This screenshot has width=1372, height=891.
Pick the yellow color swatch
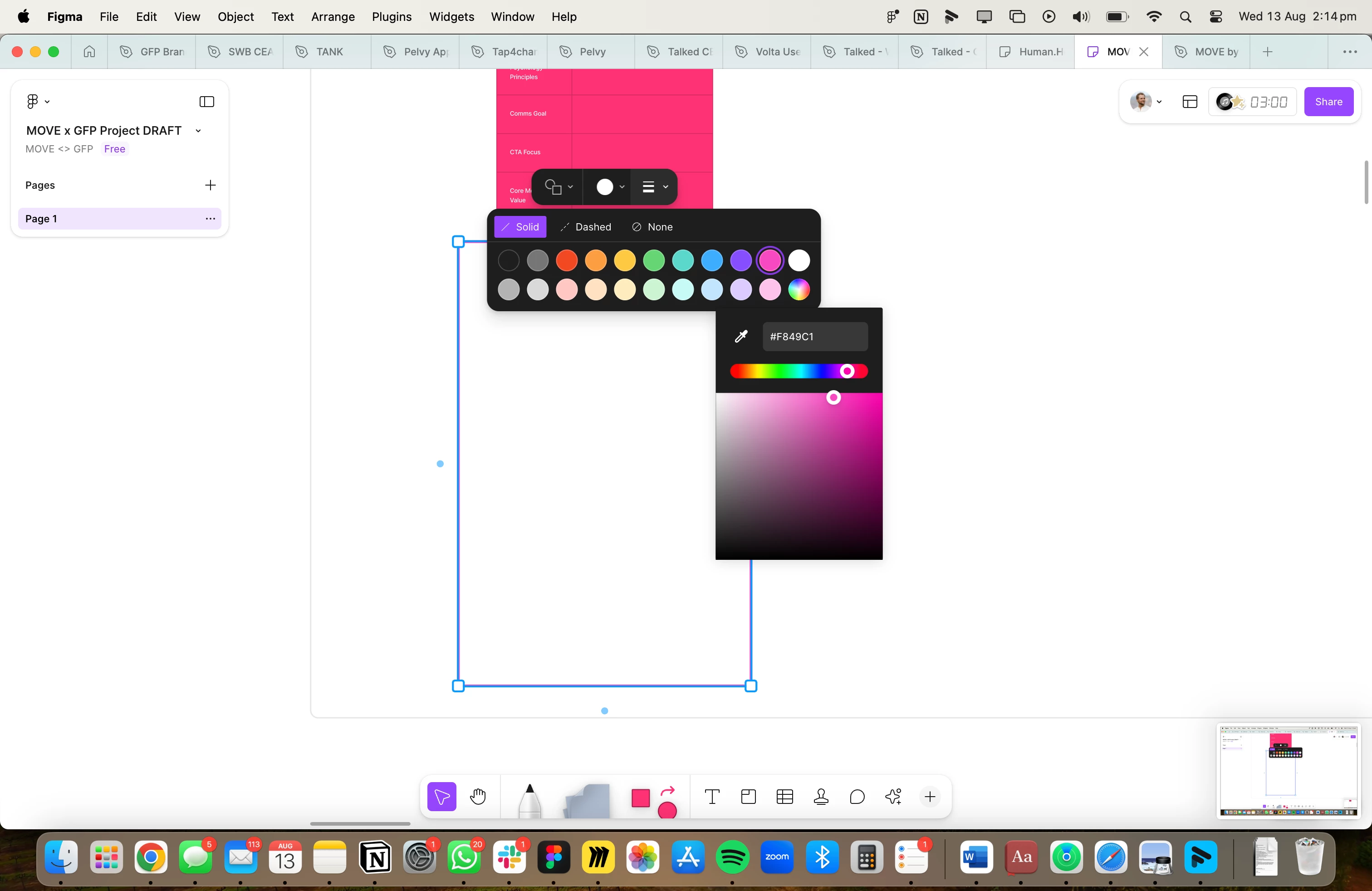click(x=625, y=260)
